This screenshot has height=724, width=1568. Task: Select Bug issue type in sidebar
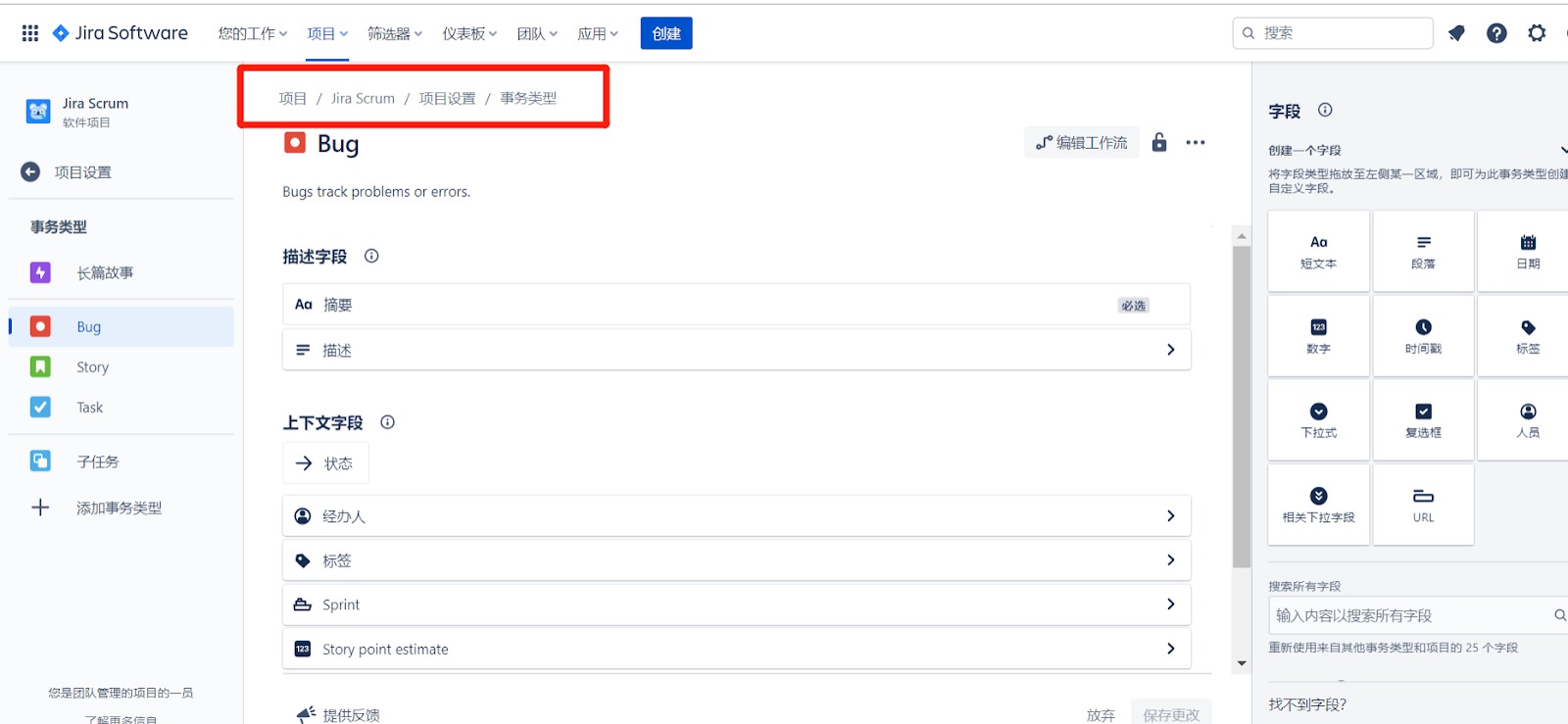[x=122, y=326]
